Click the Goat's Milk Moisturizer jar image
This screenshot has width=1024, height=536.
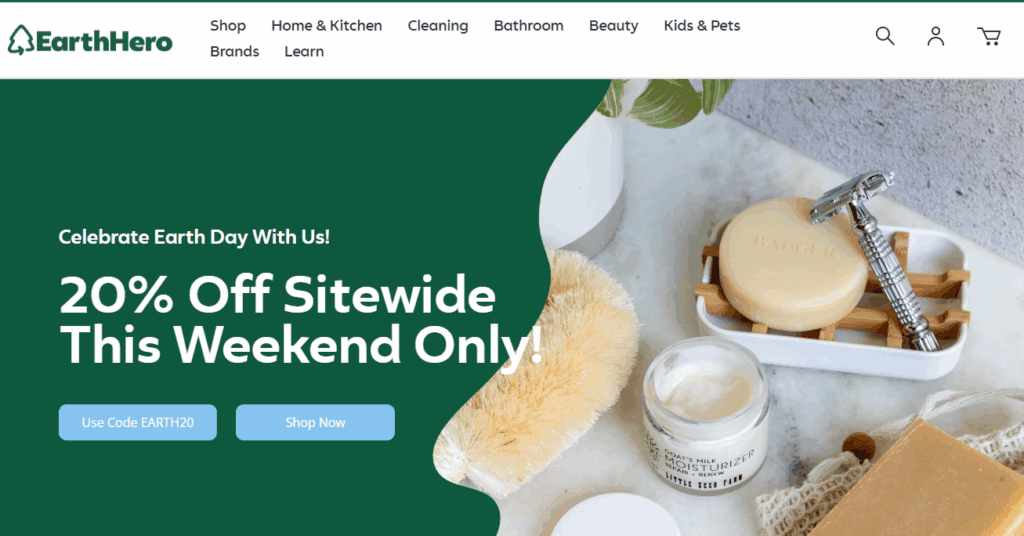pos(705,415)
